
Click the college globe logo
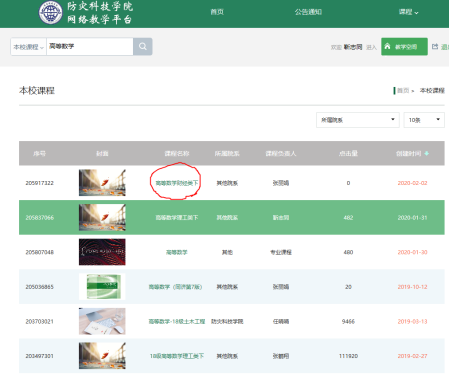point(50,13)
